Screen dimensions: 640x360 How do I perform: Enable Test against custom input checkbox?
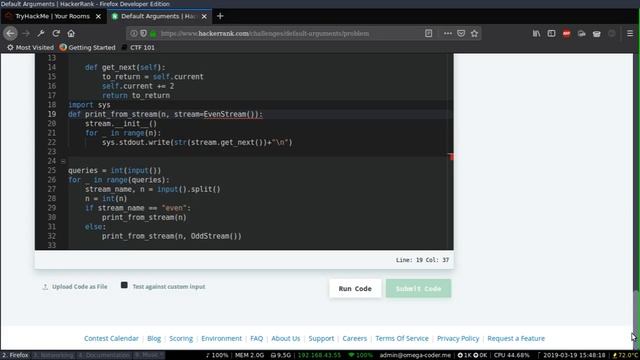[x=124, y=285]
